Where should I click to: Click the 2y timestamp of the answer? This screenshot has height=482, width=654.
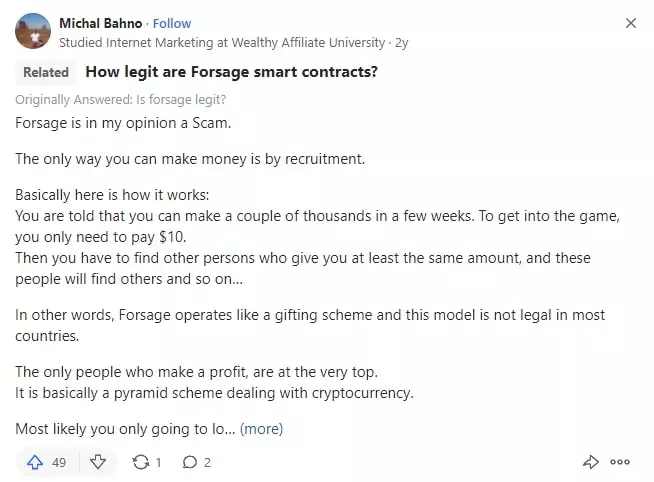pos(402,43)
